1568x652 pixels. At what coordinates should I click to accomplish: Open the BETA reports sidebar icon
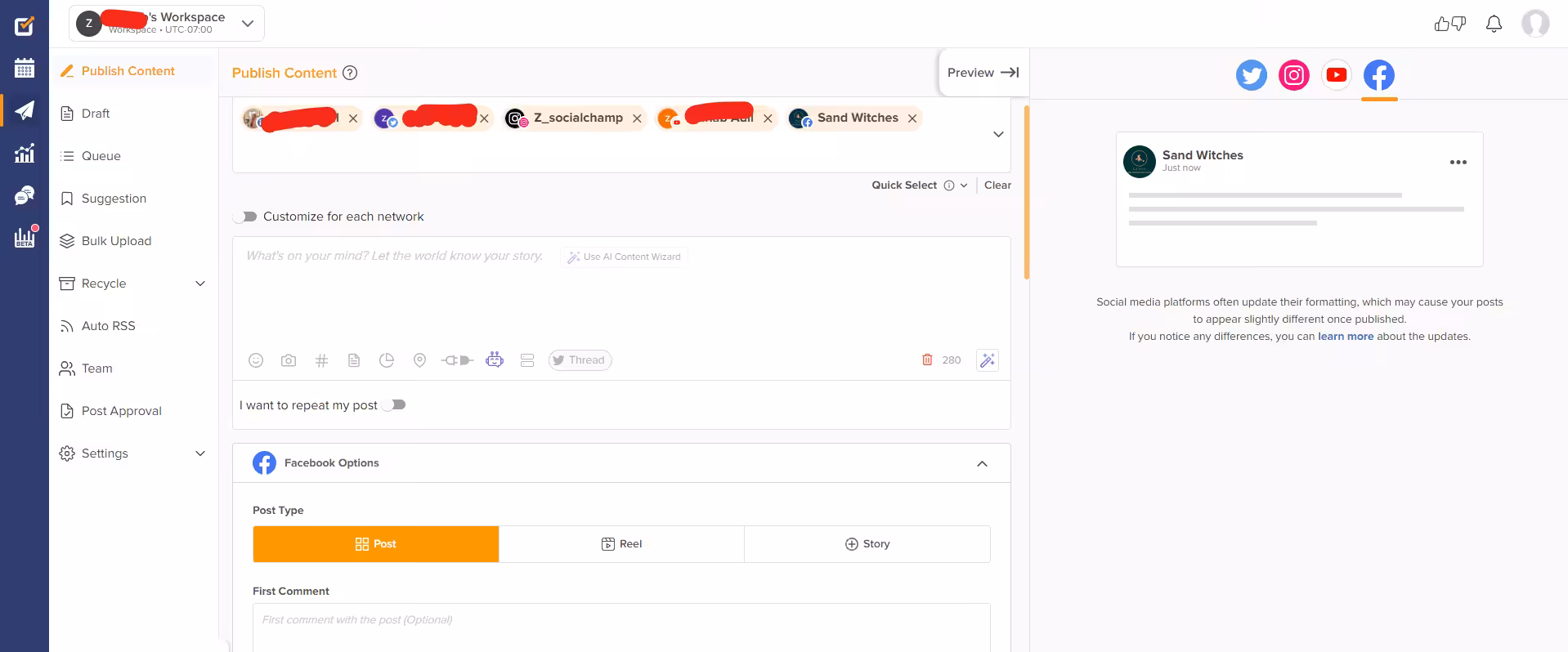(x=25, y=237)
